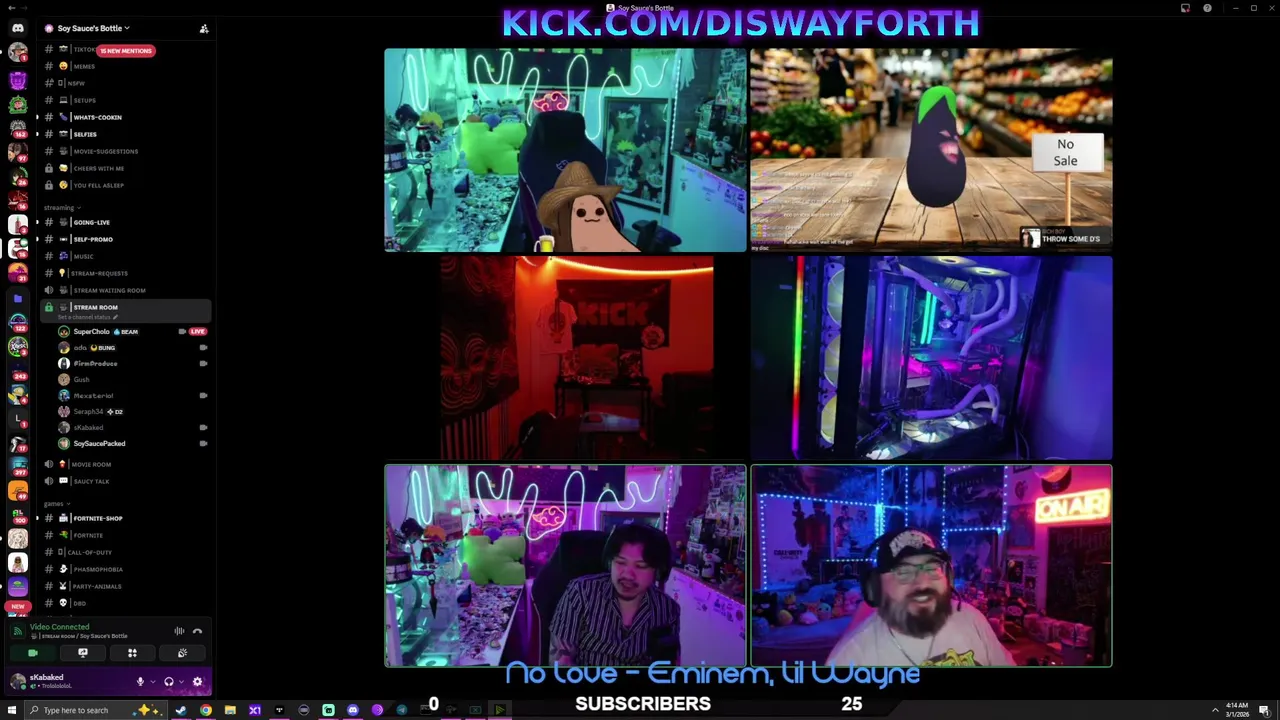Open the sKabaked user profile panel
This screenshot has width=1280, height=720.
pyautogui.click(x=66, y=682)
